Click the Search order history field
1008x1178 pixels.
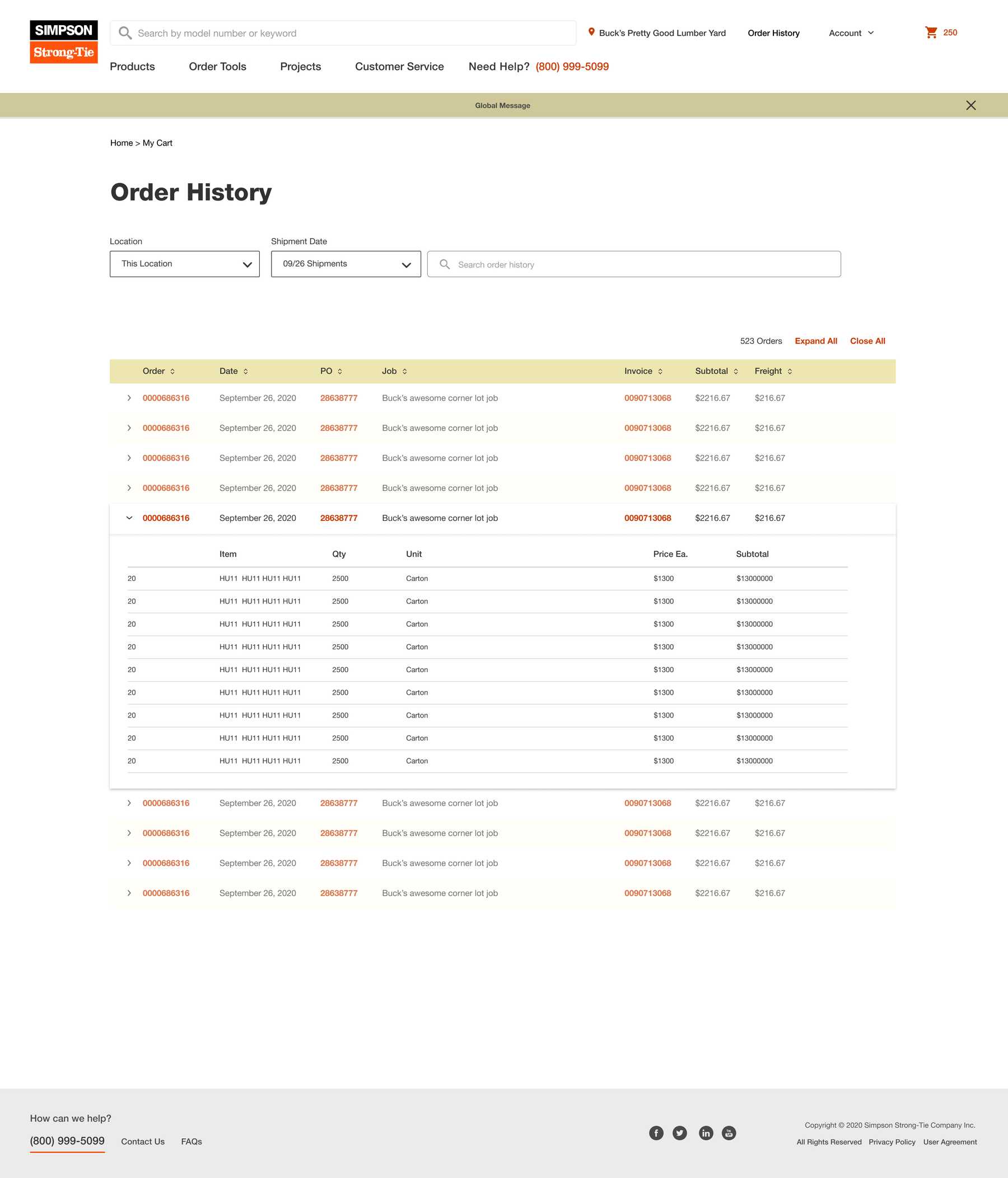coord(634,264)
